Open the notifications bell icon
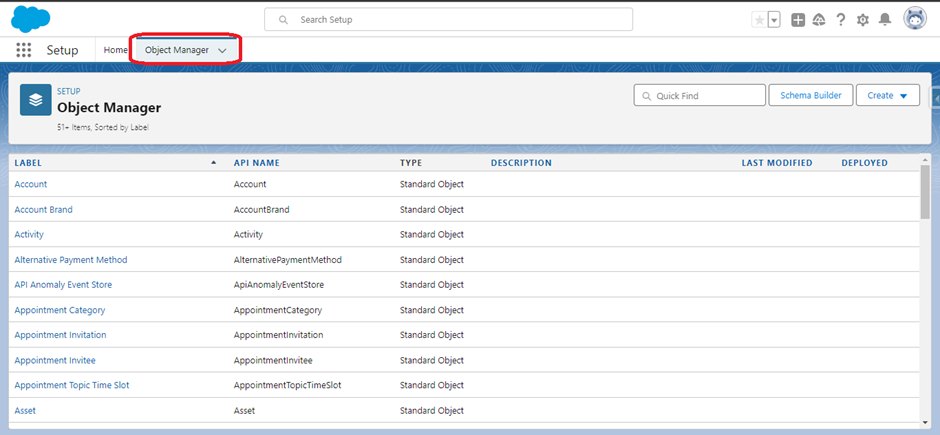 [x=885, y=20]
